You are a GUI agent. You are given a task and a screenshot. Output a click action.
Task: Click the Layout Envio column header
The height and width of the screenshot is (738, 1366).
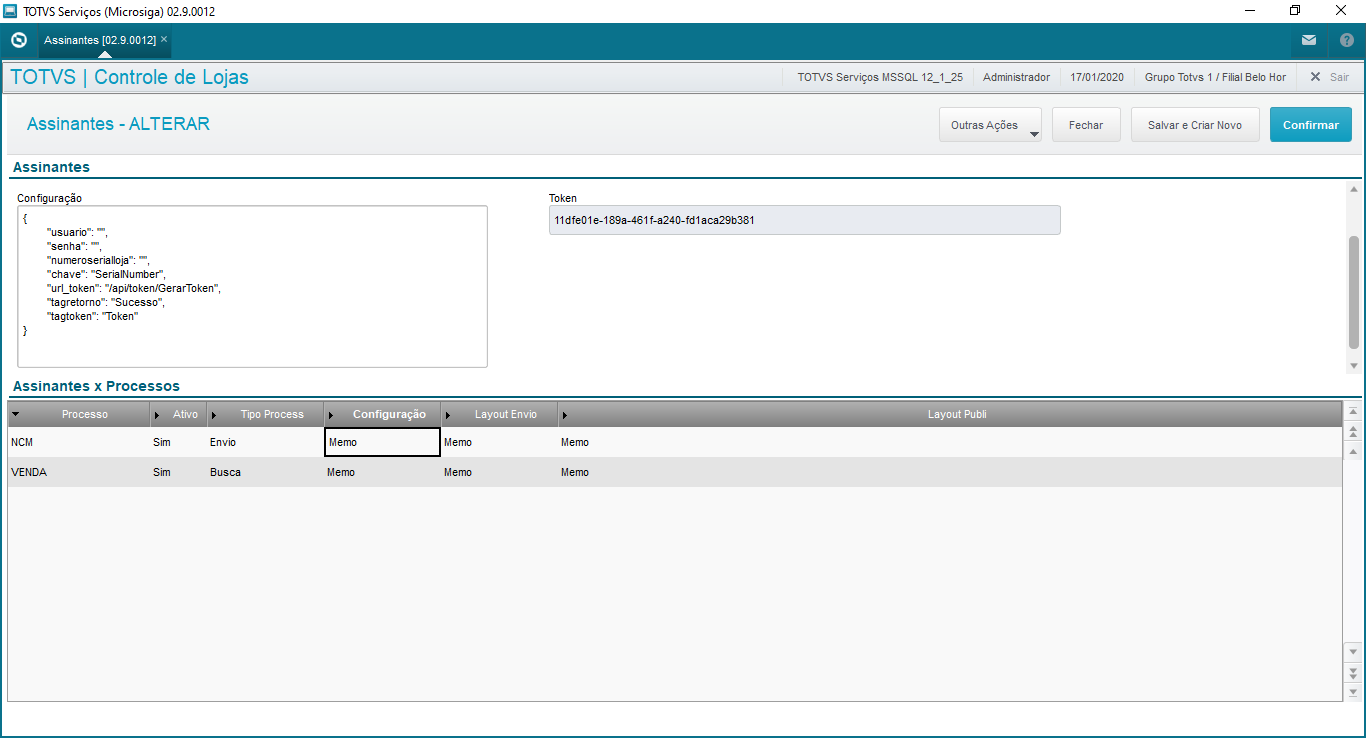500,414
